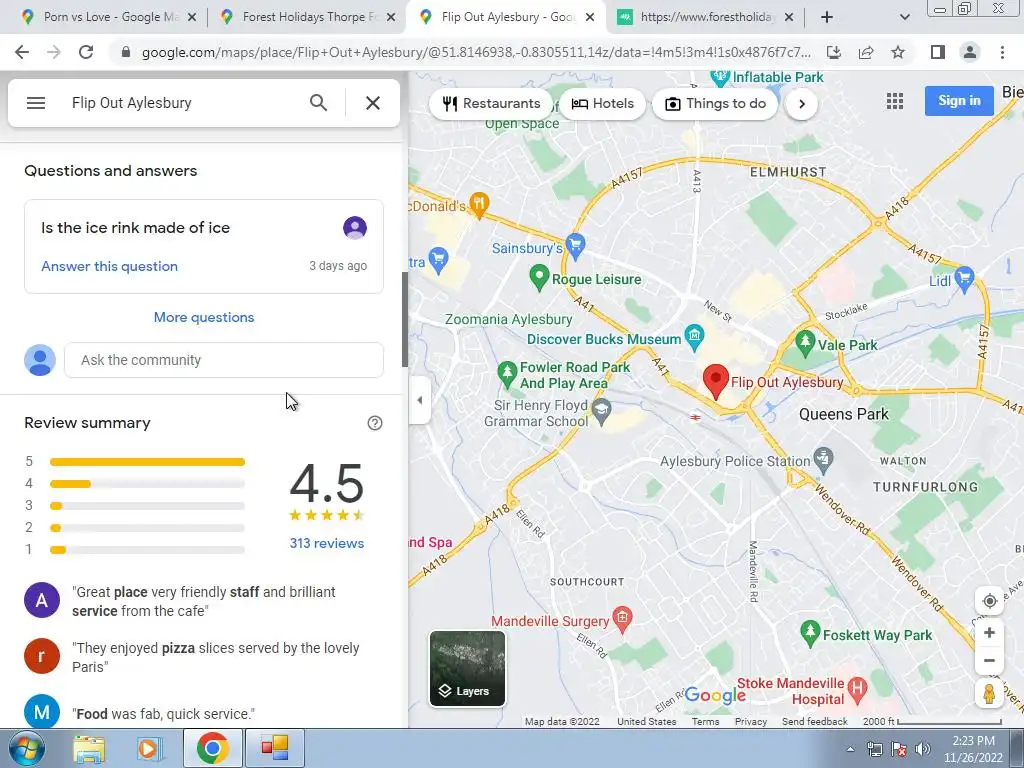
Task: Select the Discover Bucks Museum marker
Action: 694,336
